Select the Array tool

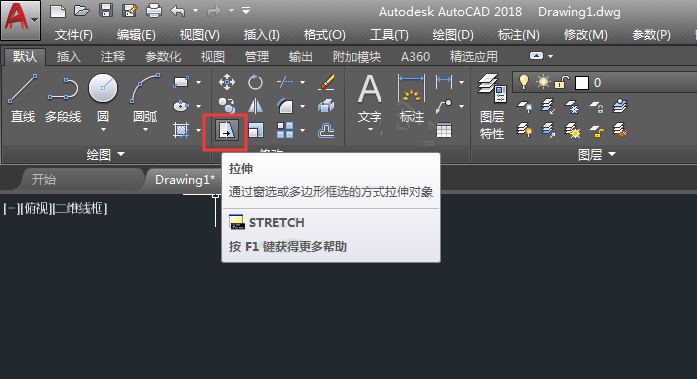[x=285, y=131]
